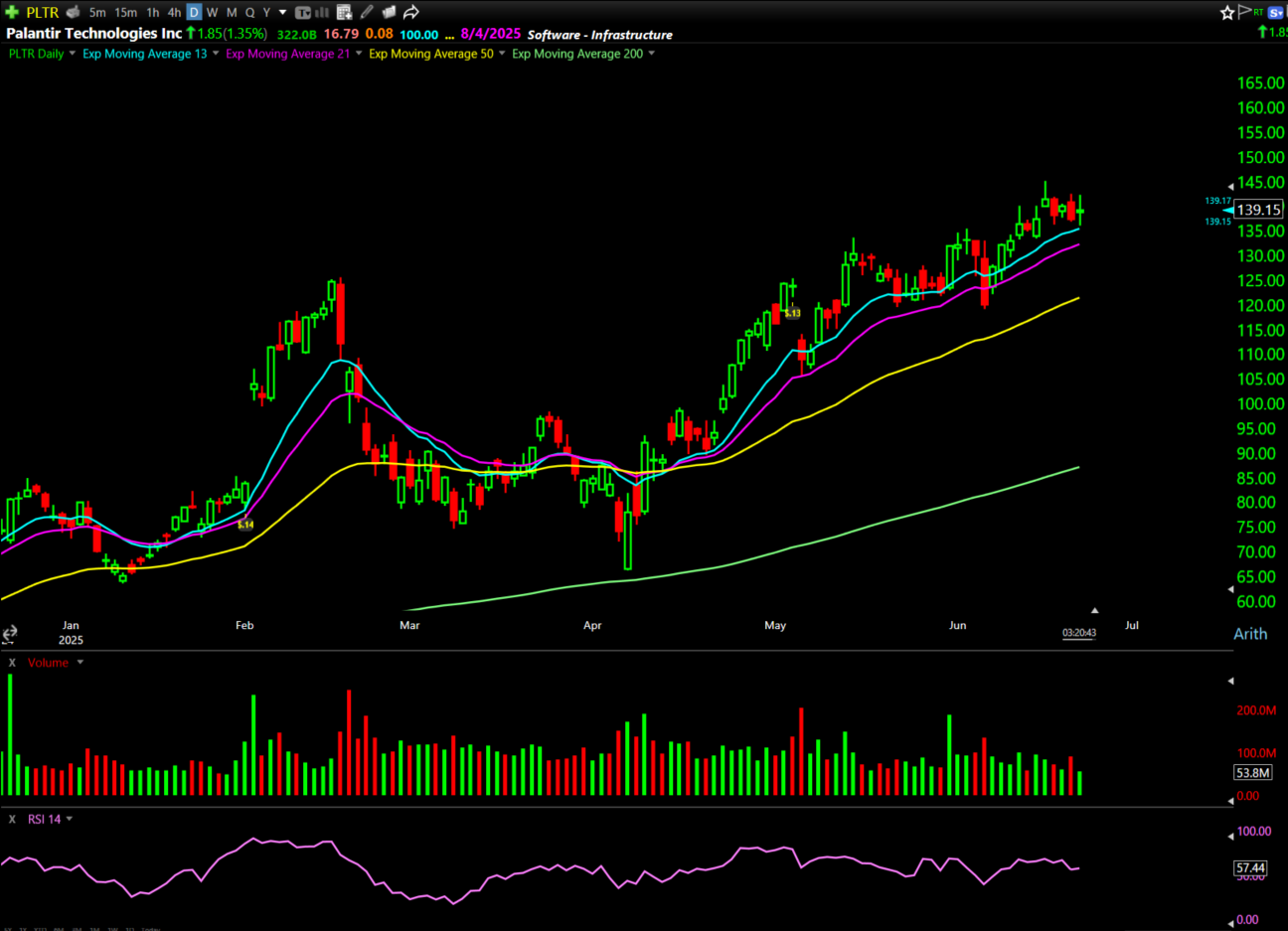The height and width of the screenshot is (931, 1288).
Task: Click the Volume pane lower scale arrow
Action: 1230,799
